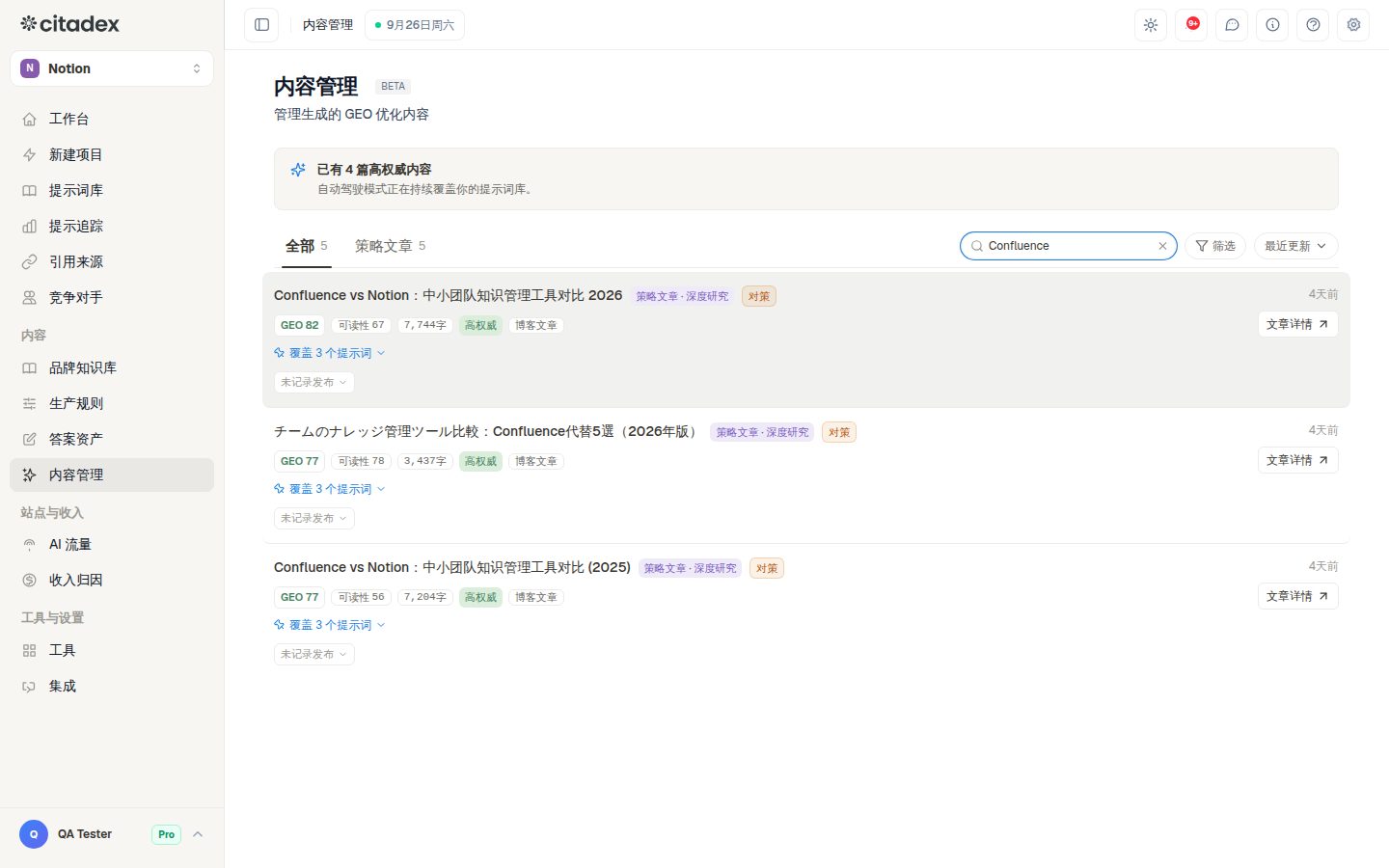Open 提示词库 in sidebar

click(x=112, y=190)
